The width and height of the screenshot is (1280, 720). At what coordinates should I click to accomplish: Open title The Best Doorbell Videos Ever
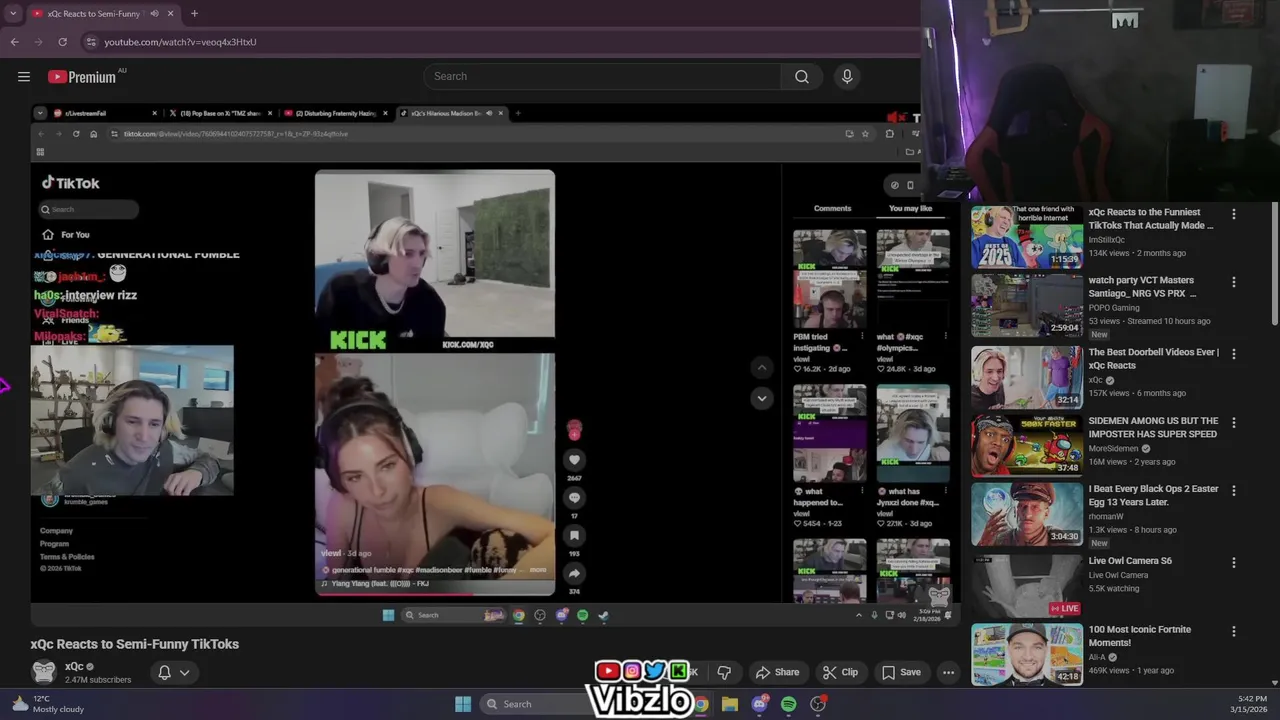pyautogui.click(x=1154, y=359)
